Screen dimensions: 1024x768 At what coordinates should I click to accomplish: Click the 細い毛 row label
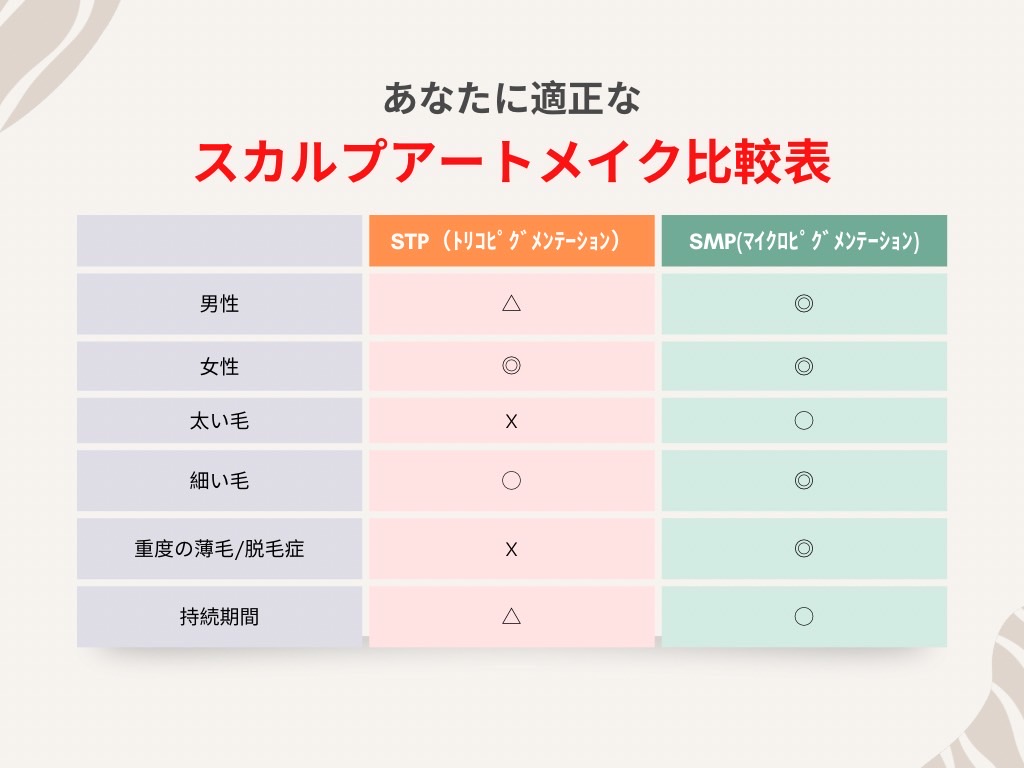coord(219,481)
